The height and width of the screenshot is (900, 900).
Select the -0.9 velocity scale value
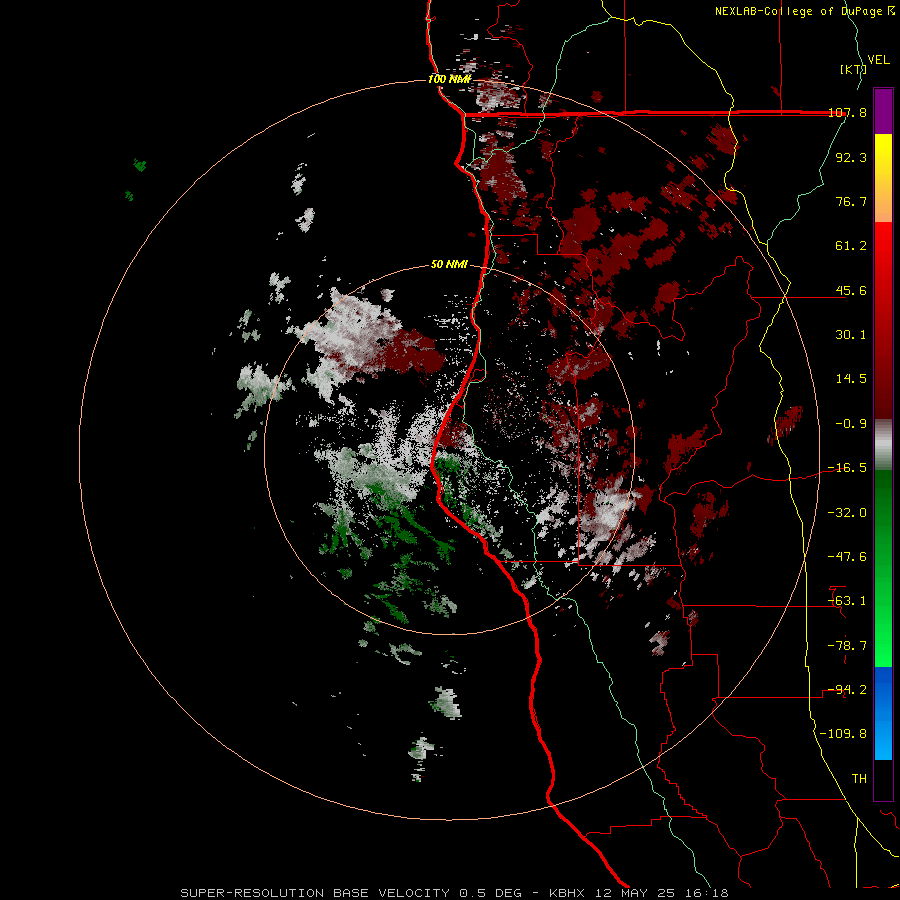(x=851, y=424)
